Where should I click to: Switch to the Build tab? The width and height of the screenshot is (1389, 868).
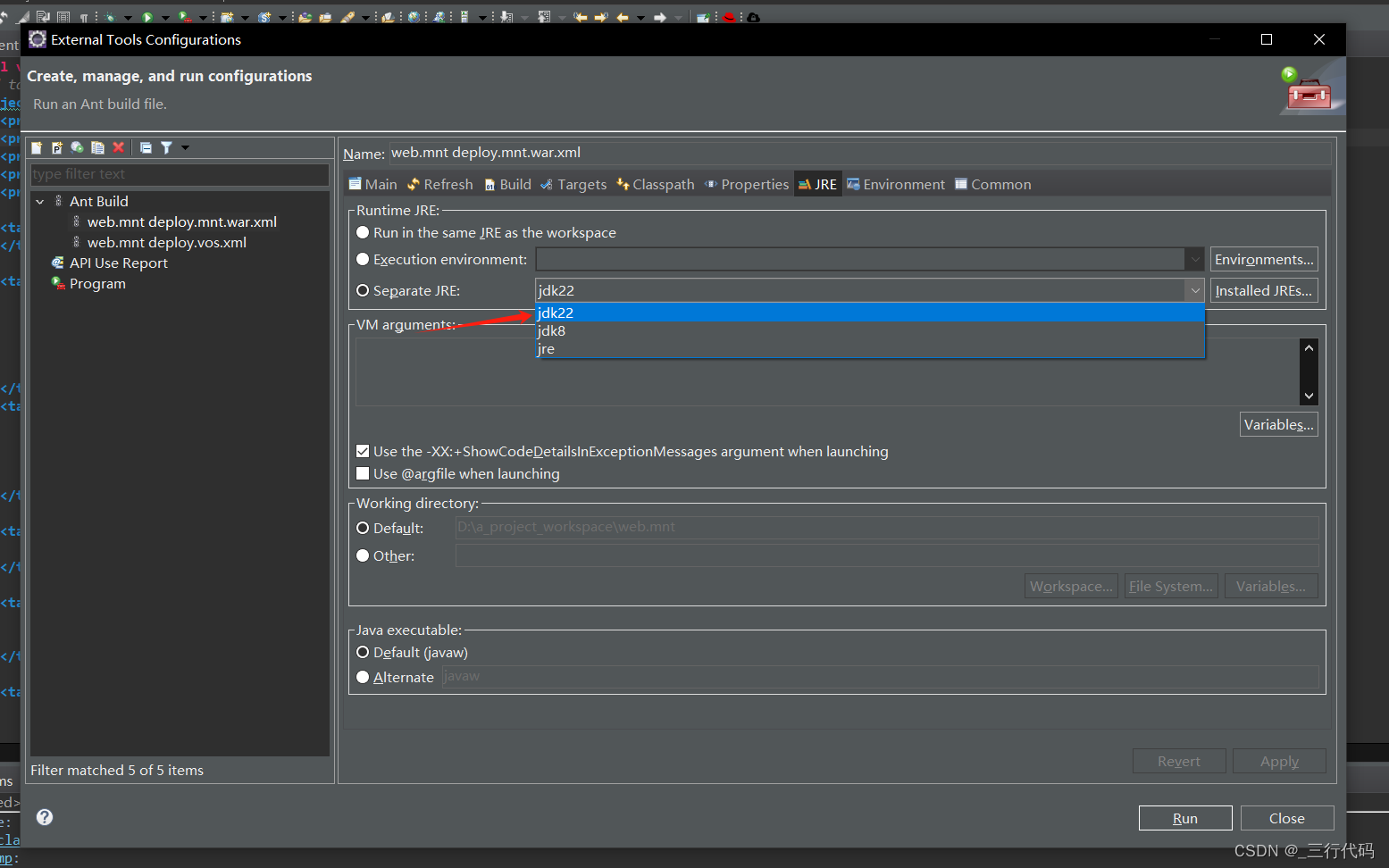[507, 184]
